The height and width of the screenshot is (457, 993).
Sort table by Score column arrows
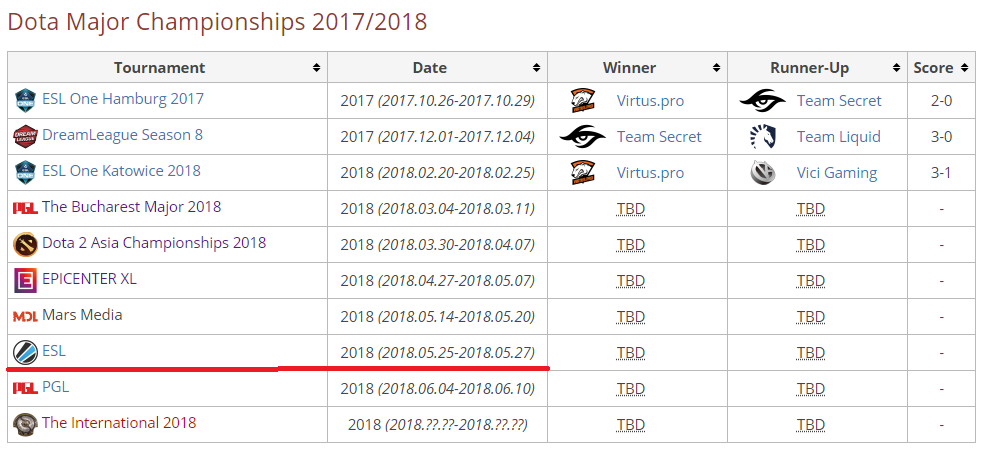[x=965, y=68]
